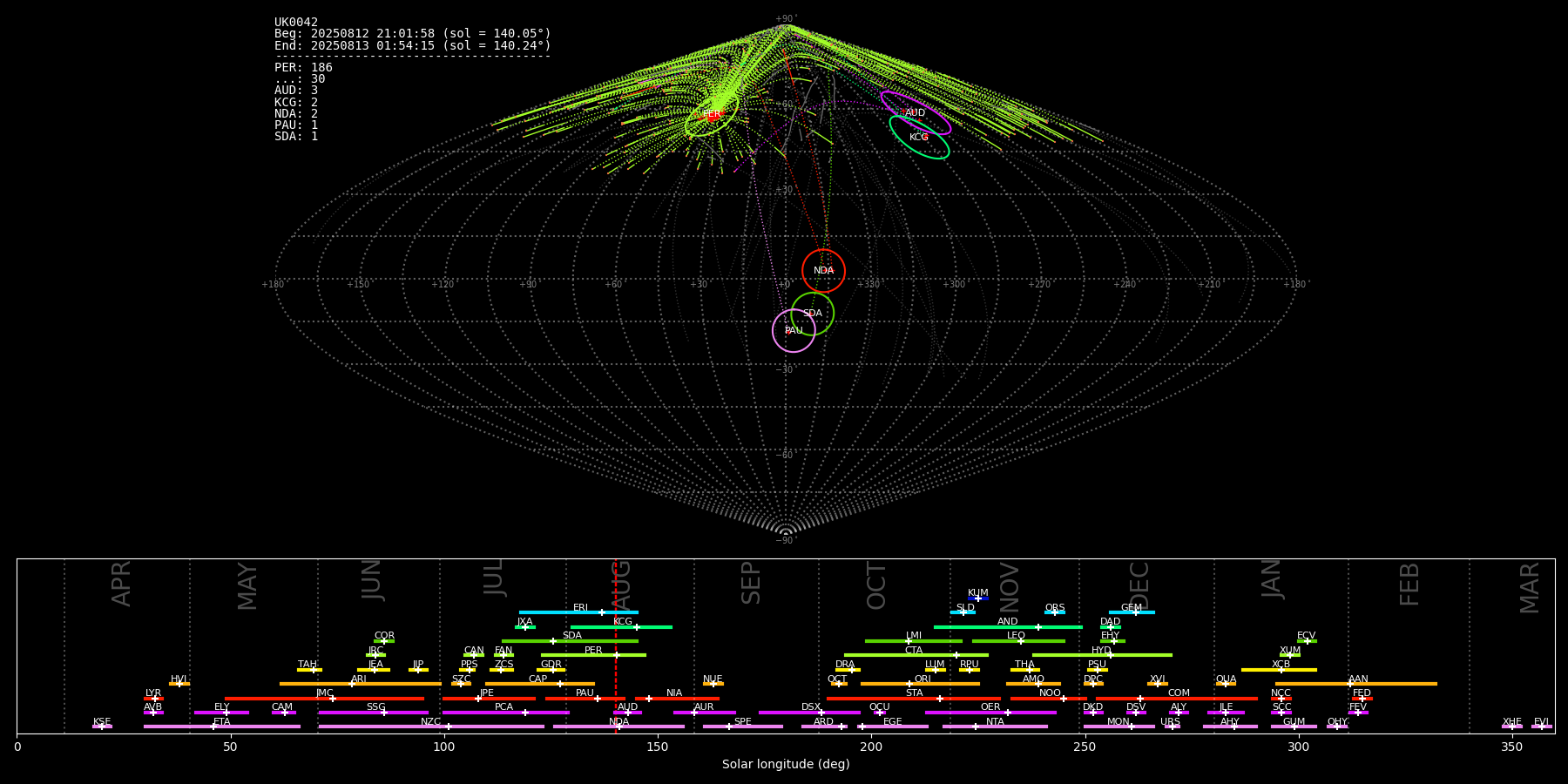1568x784 pixels.
Task: Click the 'UK0042' station label
Action: click(296, 23)
